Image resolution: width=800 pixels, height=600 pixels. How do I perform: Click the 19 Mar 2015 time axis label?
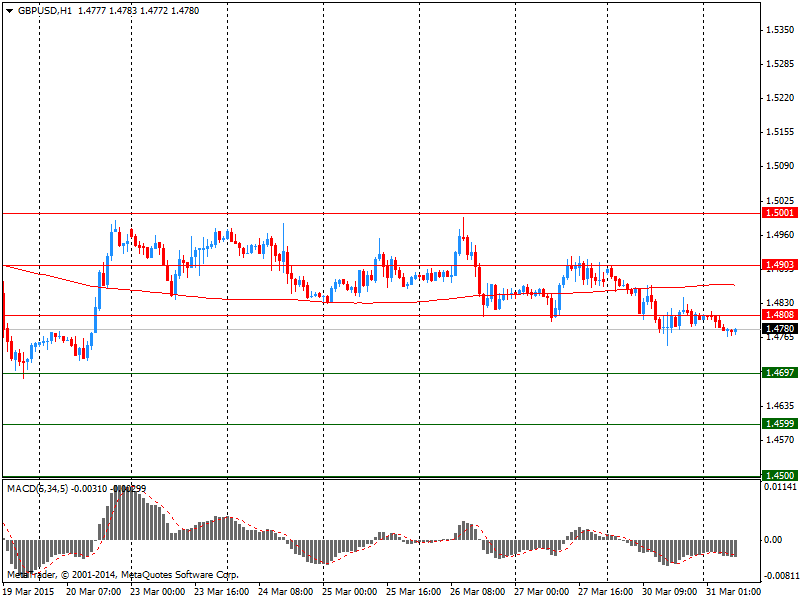click(x=29, y=591)
